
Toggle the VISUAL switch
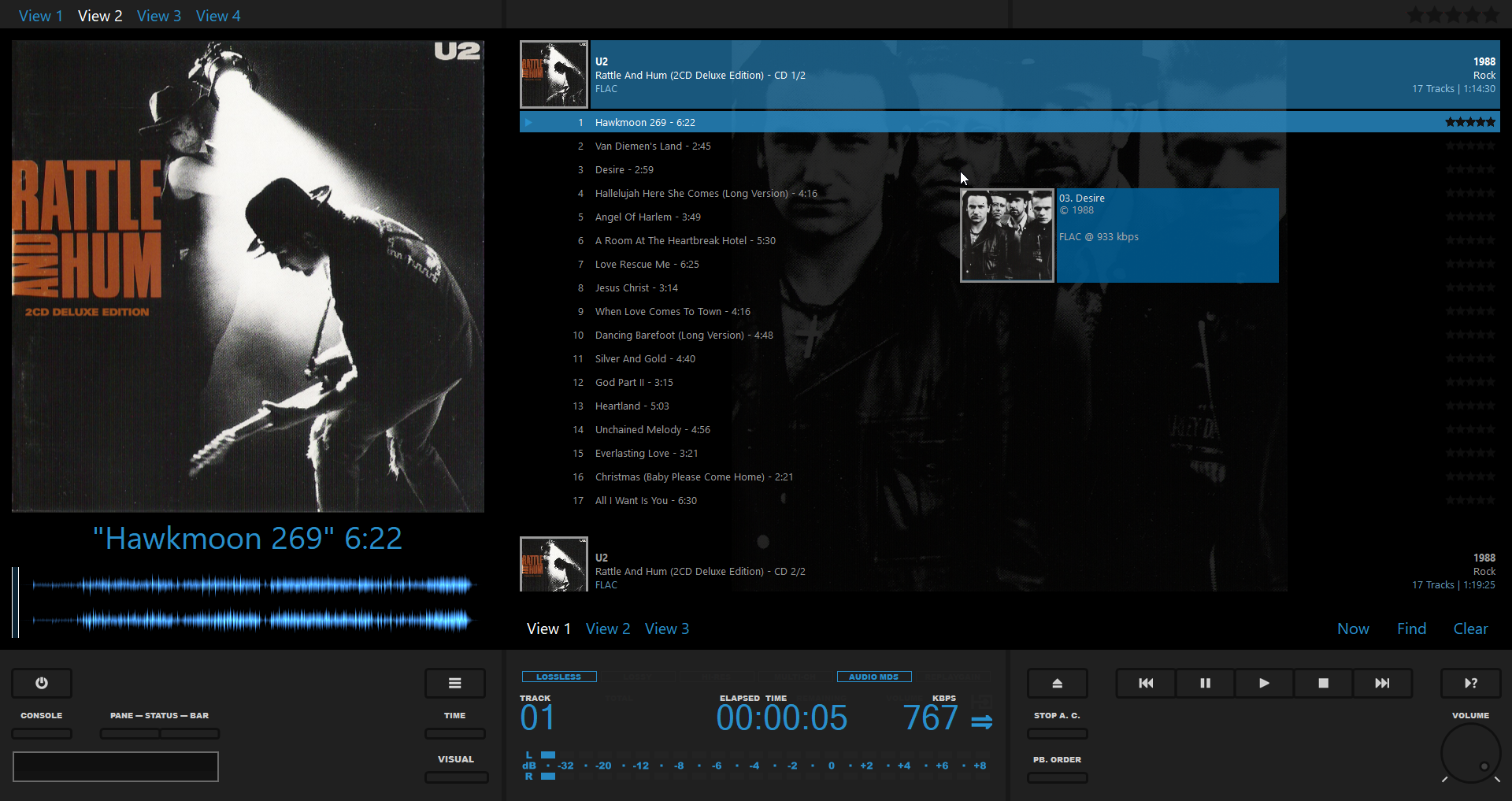tap(456, 777)
